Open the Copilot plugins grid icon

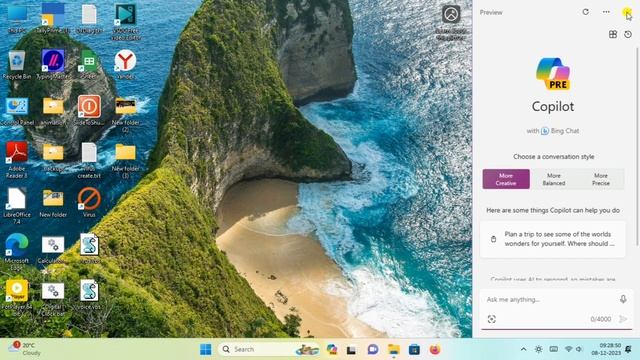[613, 34]
